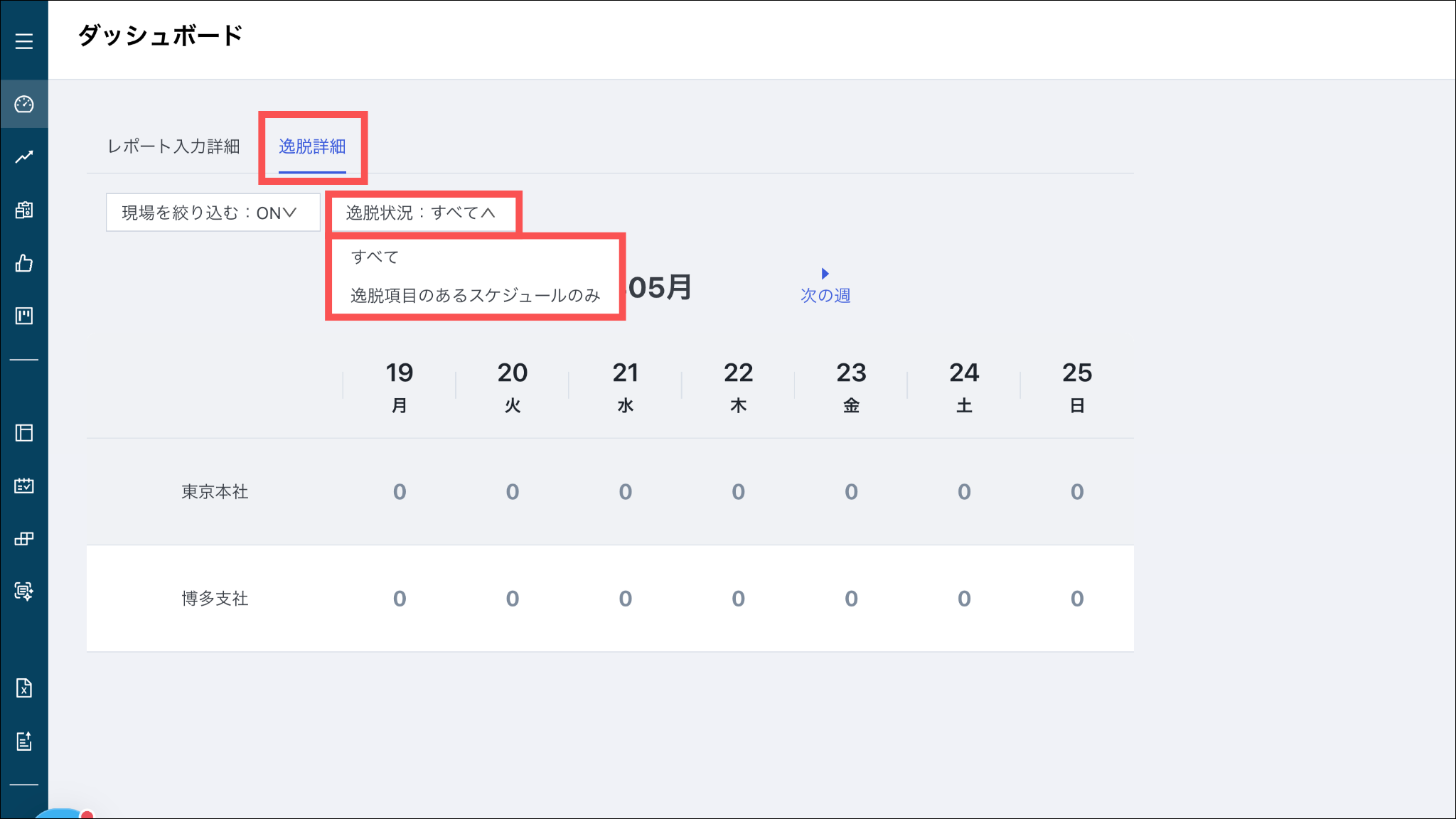Open the hamburger menu icon
The width and height of the screenshot is (1456, 819).
(x=24, y=41)
